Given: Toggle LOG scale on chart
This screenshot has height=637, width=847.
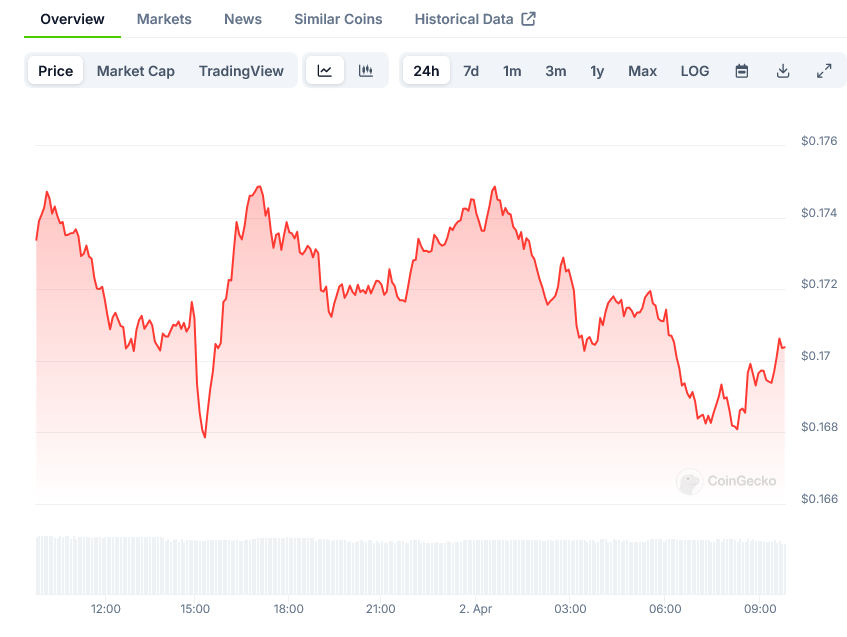Looking at the screenshot, I should [695, 71].
